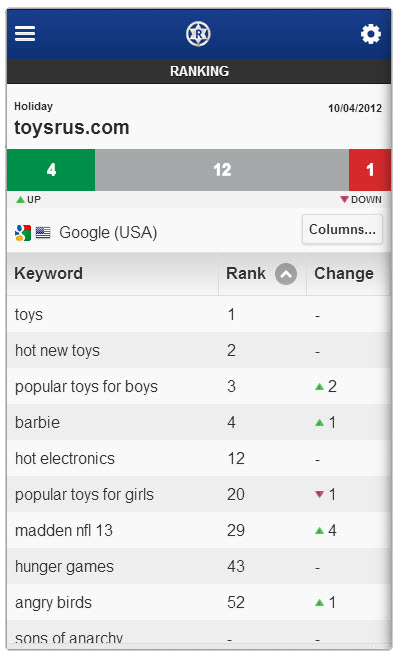Sort by the Change column header
Image resolution: width=397 pixels, height=656 pixels.
(x=344, y=274)
